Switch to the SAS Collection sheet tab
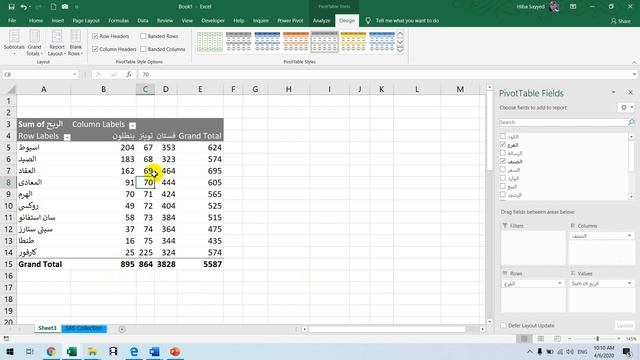The image size is (640, 360). 84,328
